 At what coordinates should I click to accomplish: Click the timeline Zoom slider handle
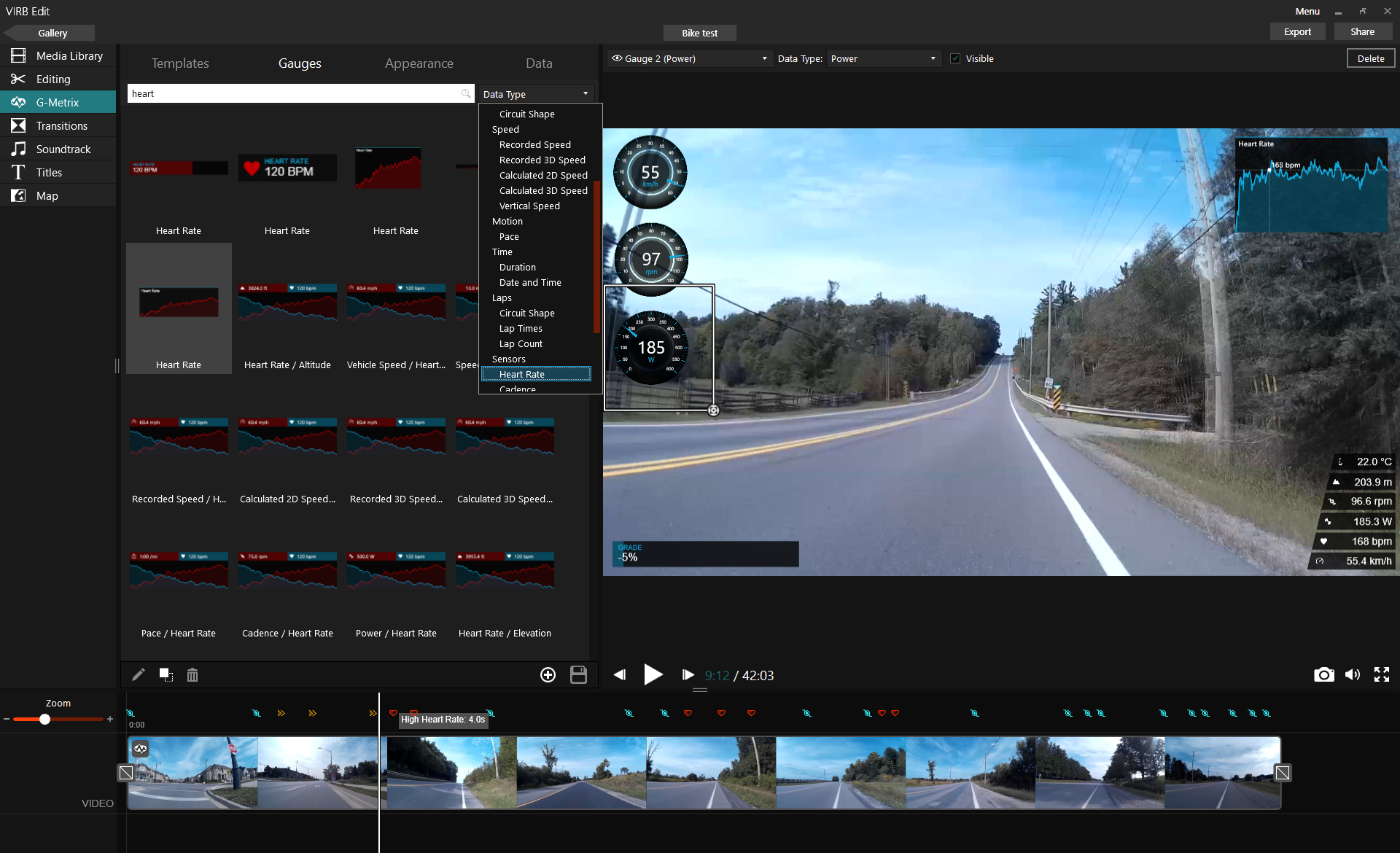point(45,720)
